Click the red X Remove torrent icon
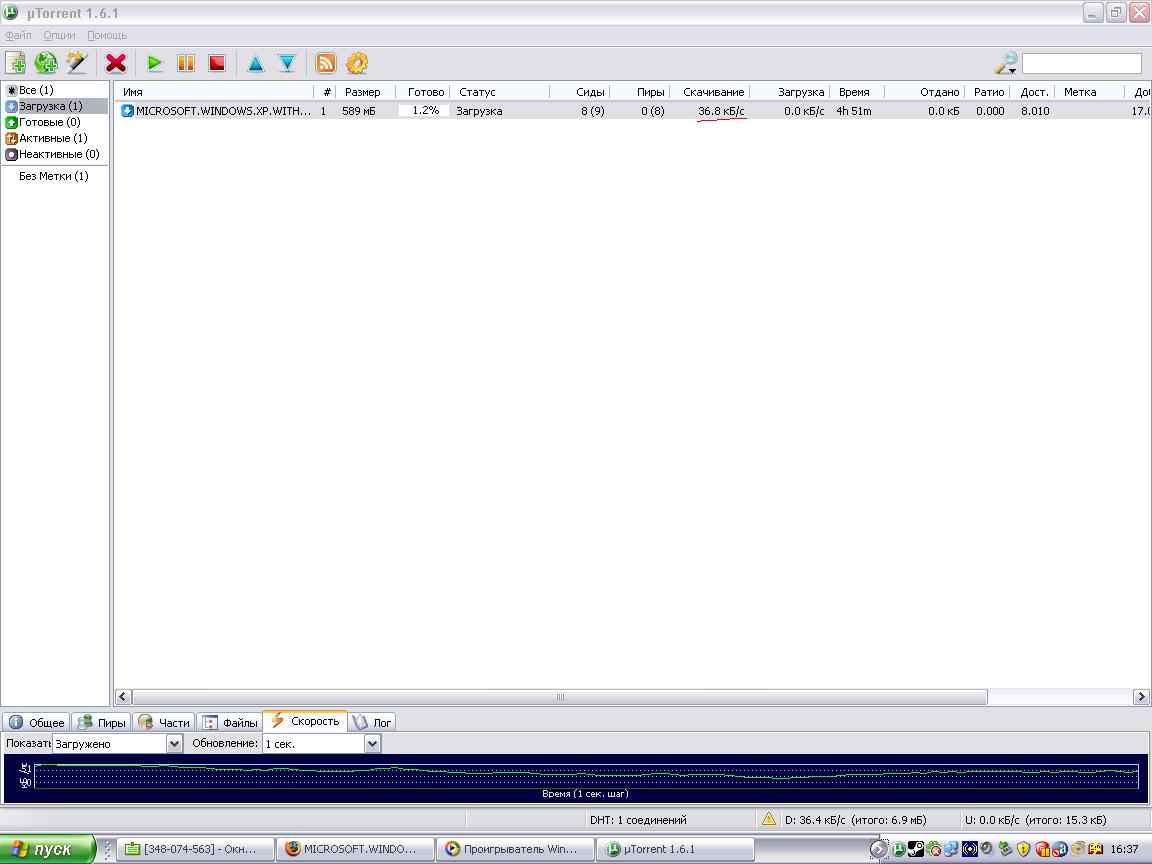 point(116,63)
